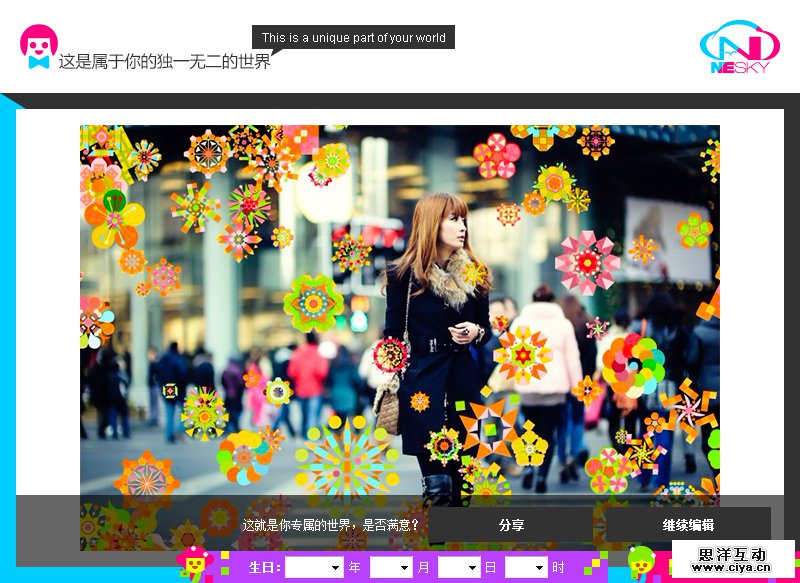Click the NESKY logo
Viewport: 800px width, 583px height.
tap(739, 47)
